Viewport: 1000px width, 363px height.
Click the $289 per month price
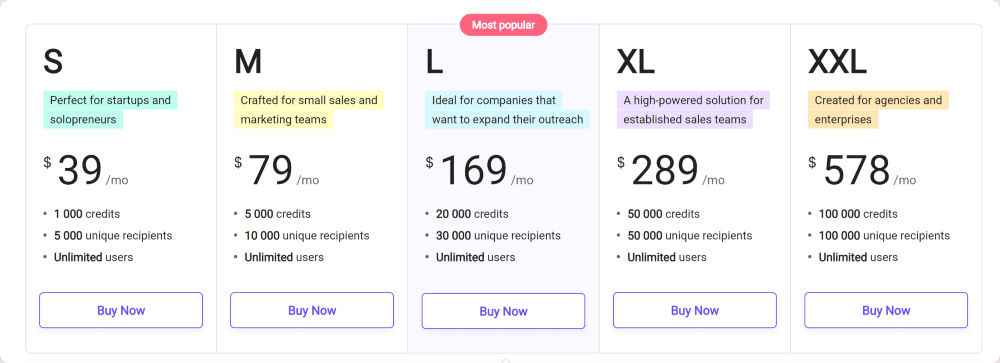click(x=671, y=171)
